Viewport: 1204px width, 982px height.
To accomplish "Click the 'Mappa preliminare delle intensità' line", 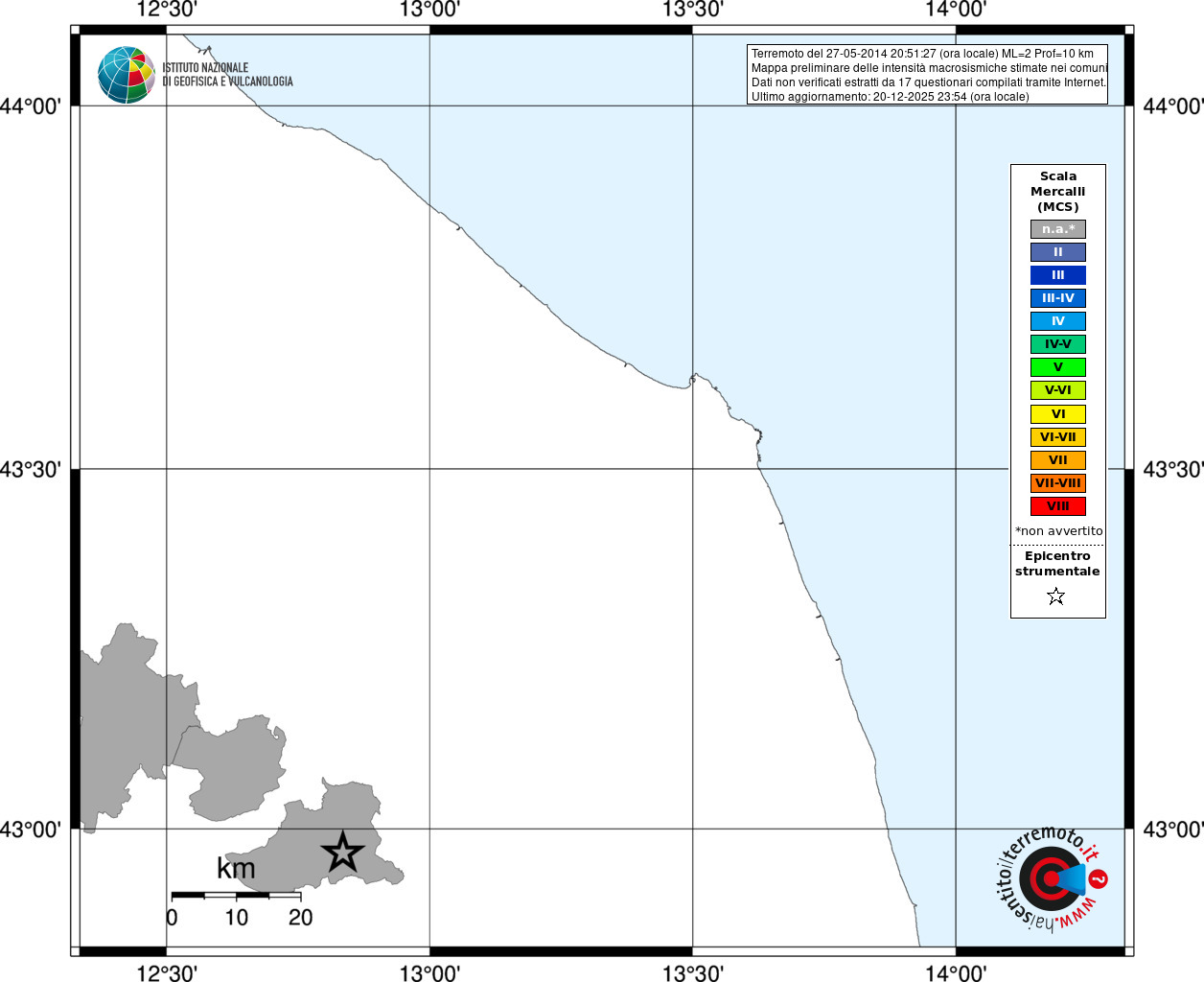I will 929,68.
